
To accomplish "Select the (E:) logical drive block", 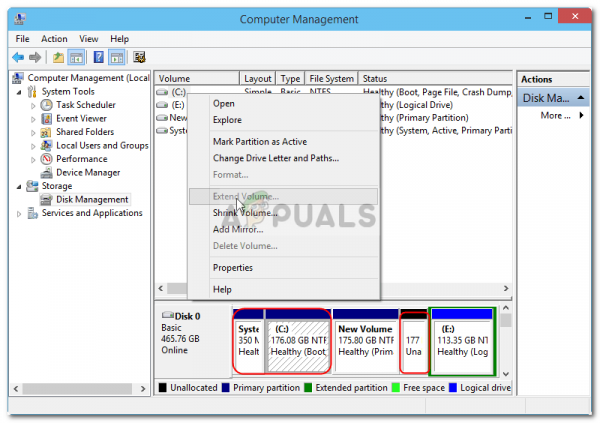I will coord(462,341).
